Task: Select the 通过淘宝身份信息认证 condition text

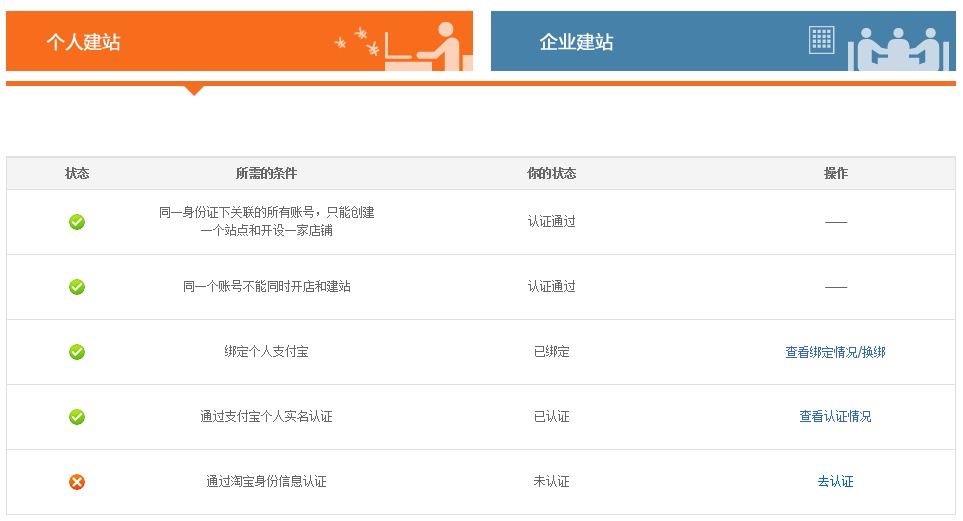Action: pos(266,482)
